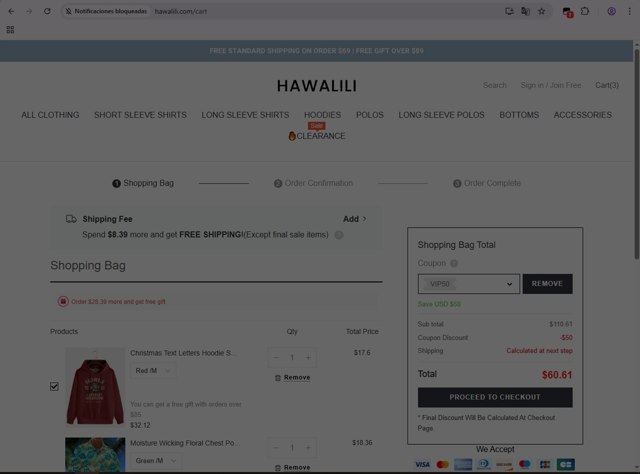This screenshot has height=474, width=640.
Task: Bookmark this page with star icon
Action: (542, 11)
